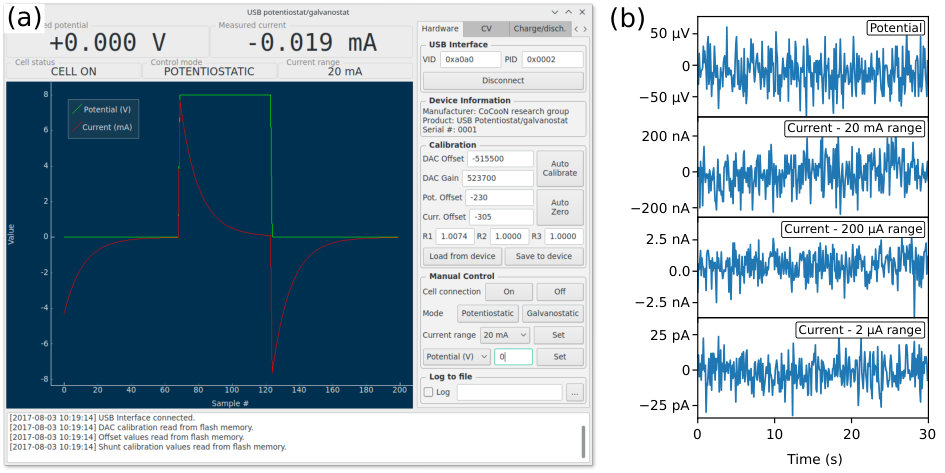Click the Time (s) axis label
This screenshot has height=473, width=945.
814,459
